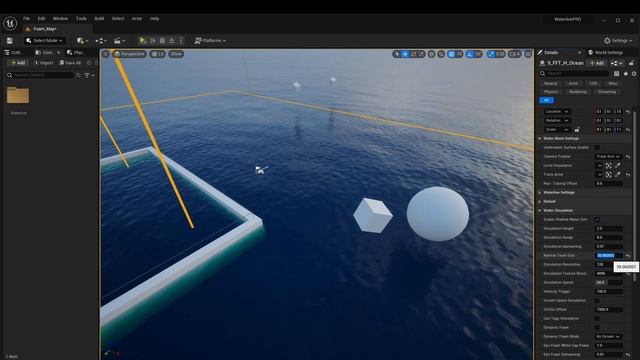Expand Waterline Settings section

click(x=540, y=192)
